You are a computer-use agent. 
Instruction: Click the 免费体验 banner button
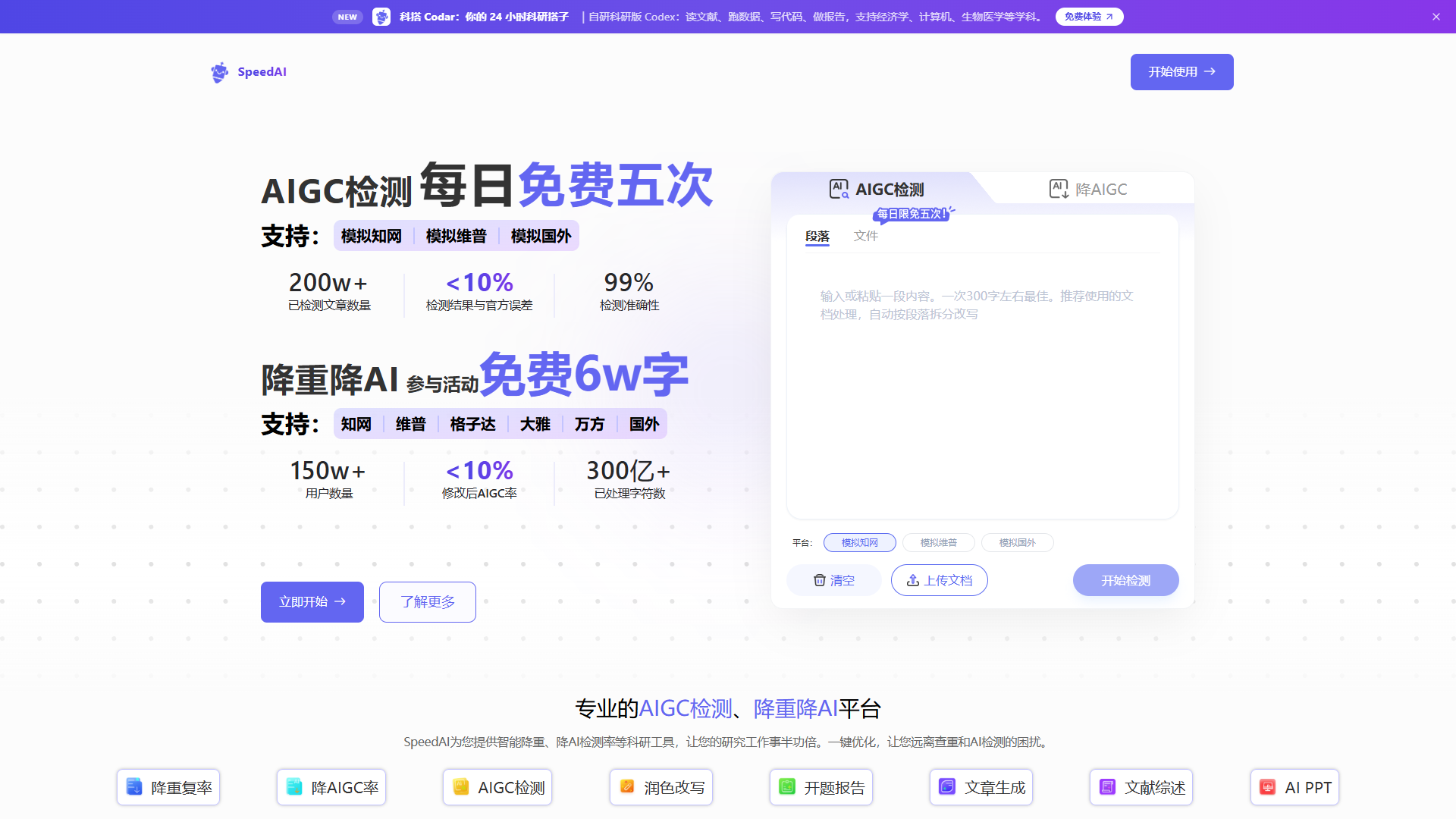[x=1089, y=17]
